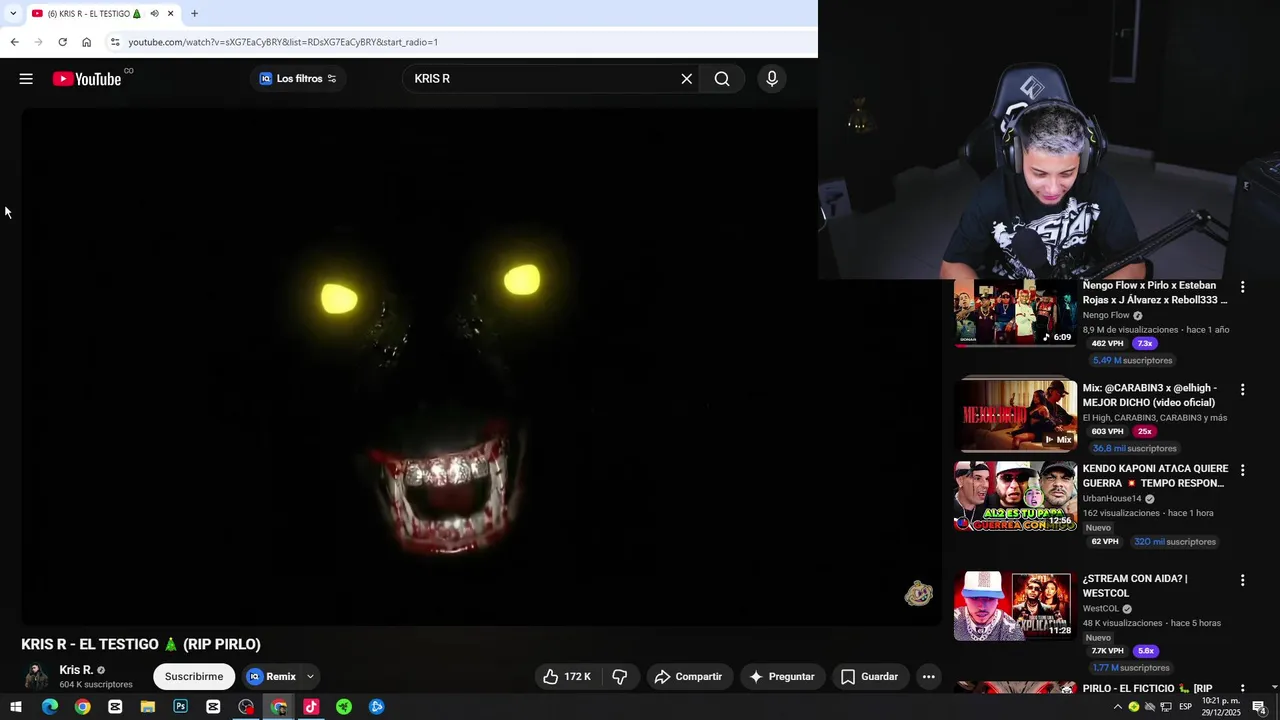Open more actions three-dot menu below video
This screenshot has width=1280, height=720.
[x=928, y=677]
